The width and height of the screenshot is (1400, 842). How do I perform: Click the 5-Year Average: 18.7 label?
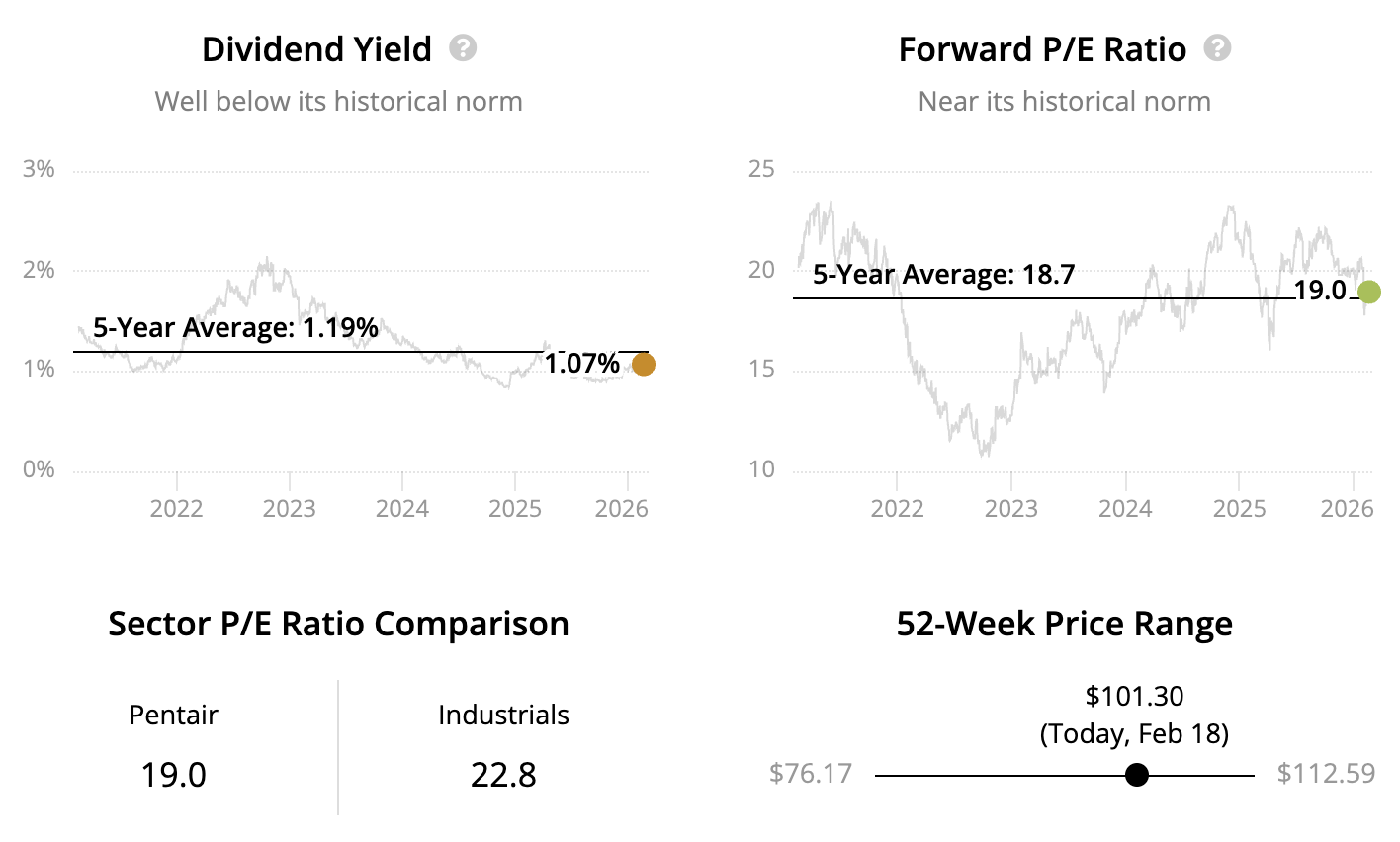pos(943,275)
